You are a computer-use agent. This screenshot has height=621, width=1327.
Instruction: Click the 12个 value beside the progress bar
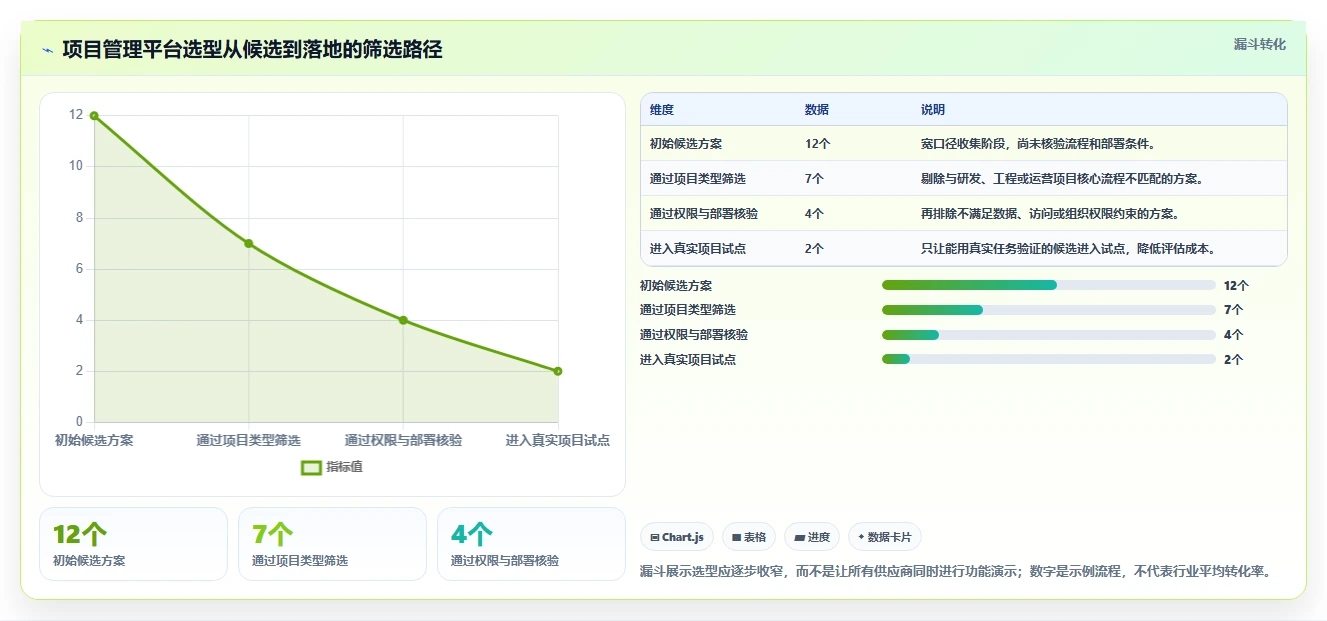[1237, 286]
